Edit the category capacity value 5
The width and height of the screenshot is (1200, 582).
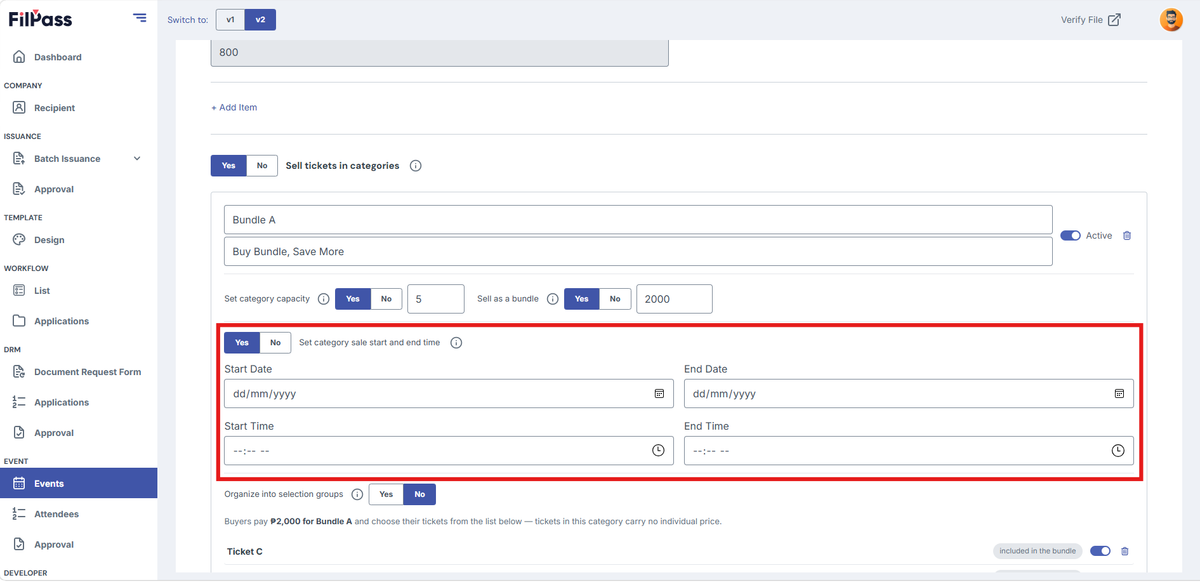pyautogui.click(x=436, y=299)
